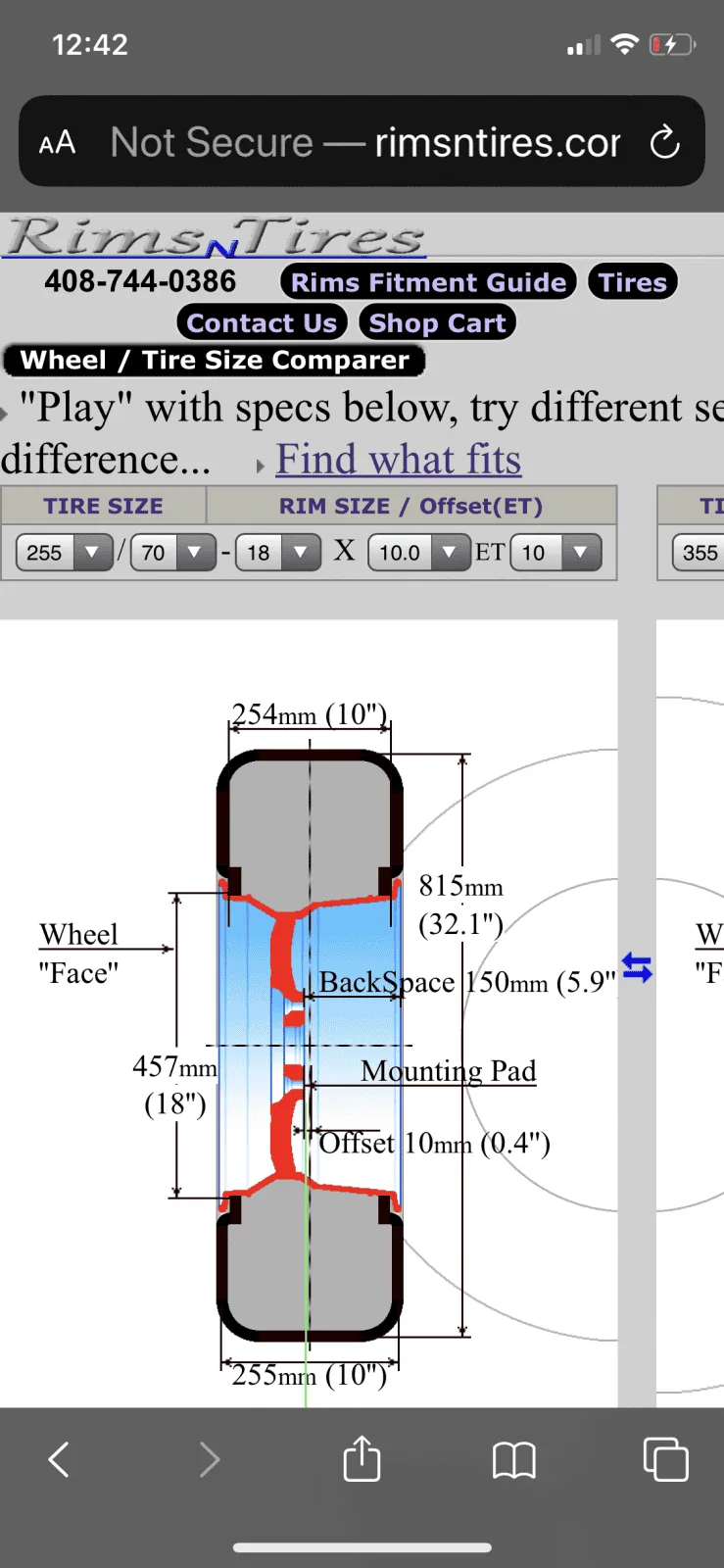Screen dimensions: 724x1568
Task: Click the 255mm (10") bottom width label
Action: click(310, 1375)
